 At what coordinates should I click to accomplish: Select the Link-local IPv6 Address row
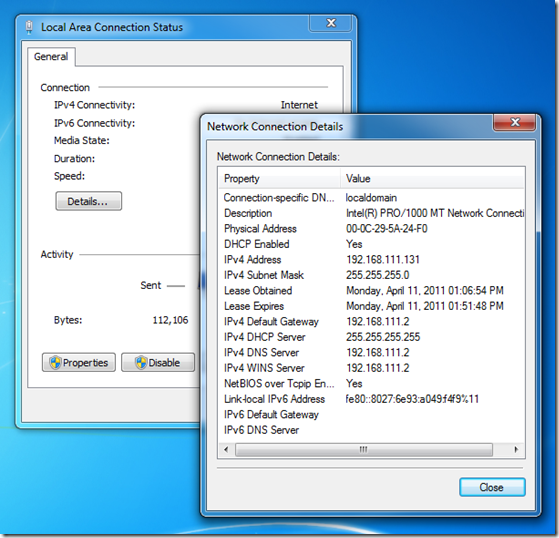371,399
